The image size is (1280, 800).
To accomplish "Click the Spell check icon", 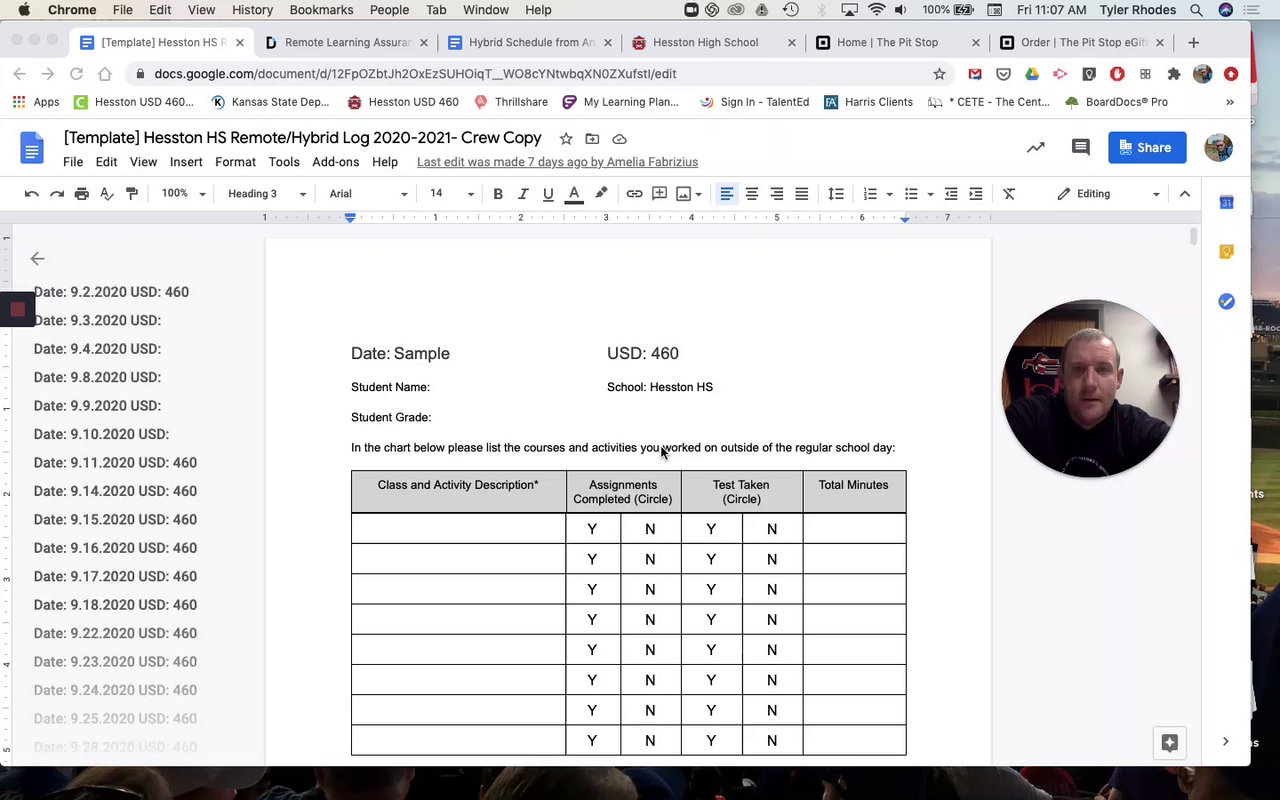I will [107, 194].
